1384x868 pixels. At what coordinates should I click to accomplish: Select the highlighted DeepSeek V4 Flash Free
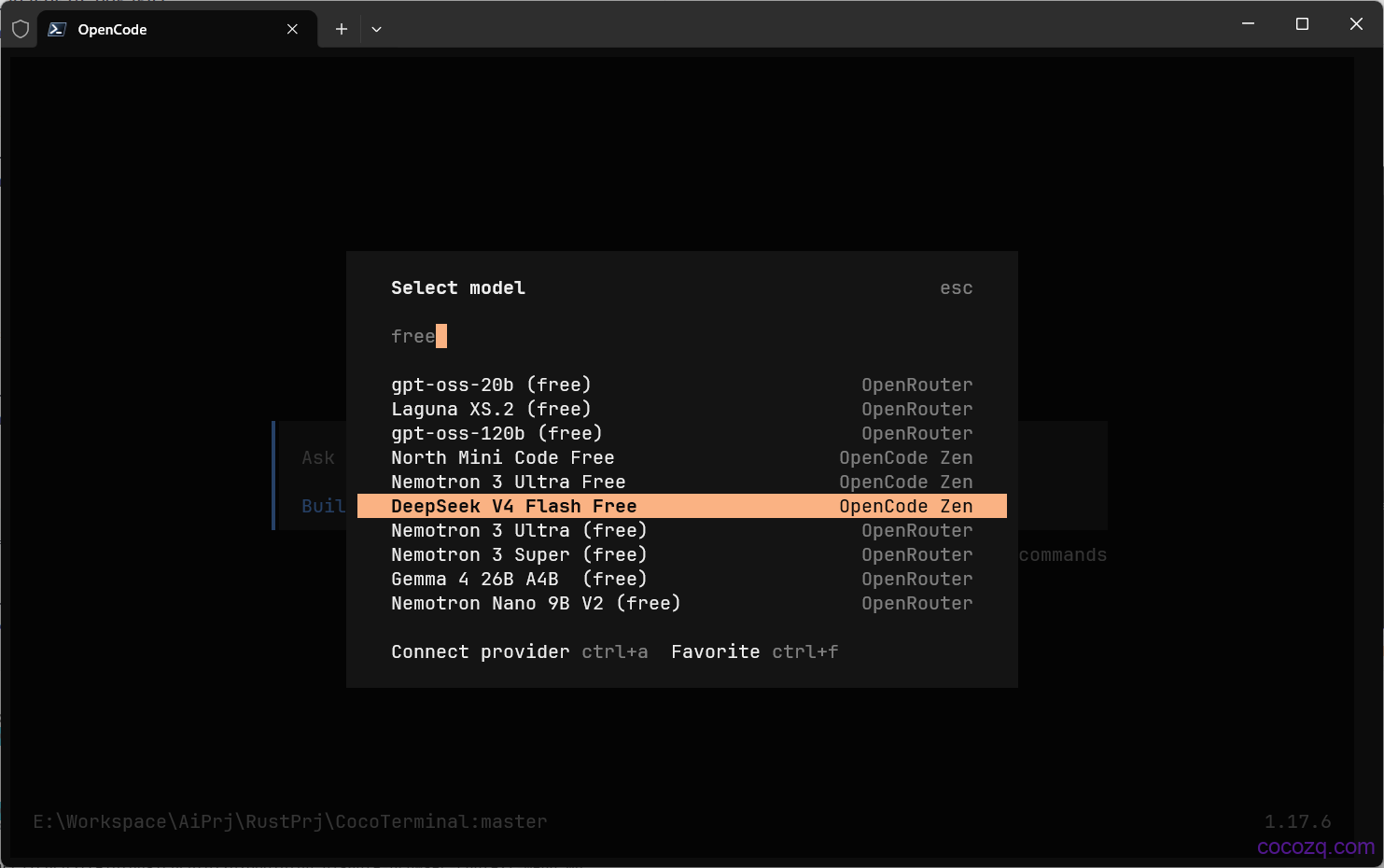(682, 506)
